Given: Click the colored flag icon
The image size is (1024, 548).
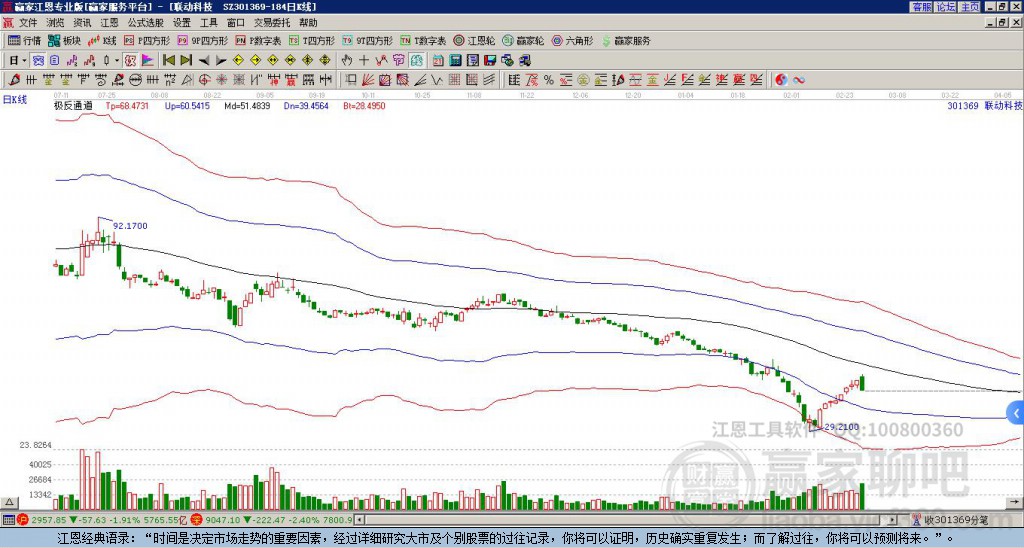Looking at the screenshot, I should [x=148, y=61].
